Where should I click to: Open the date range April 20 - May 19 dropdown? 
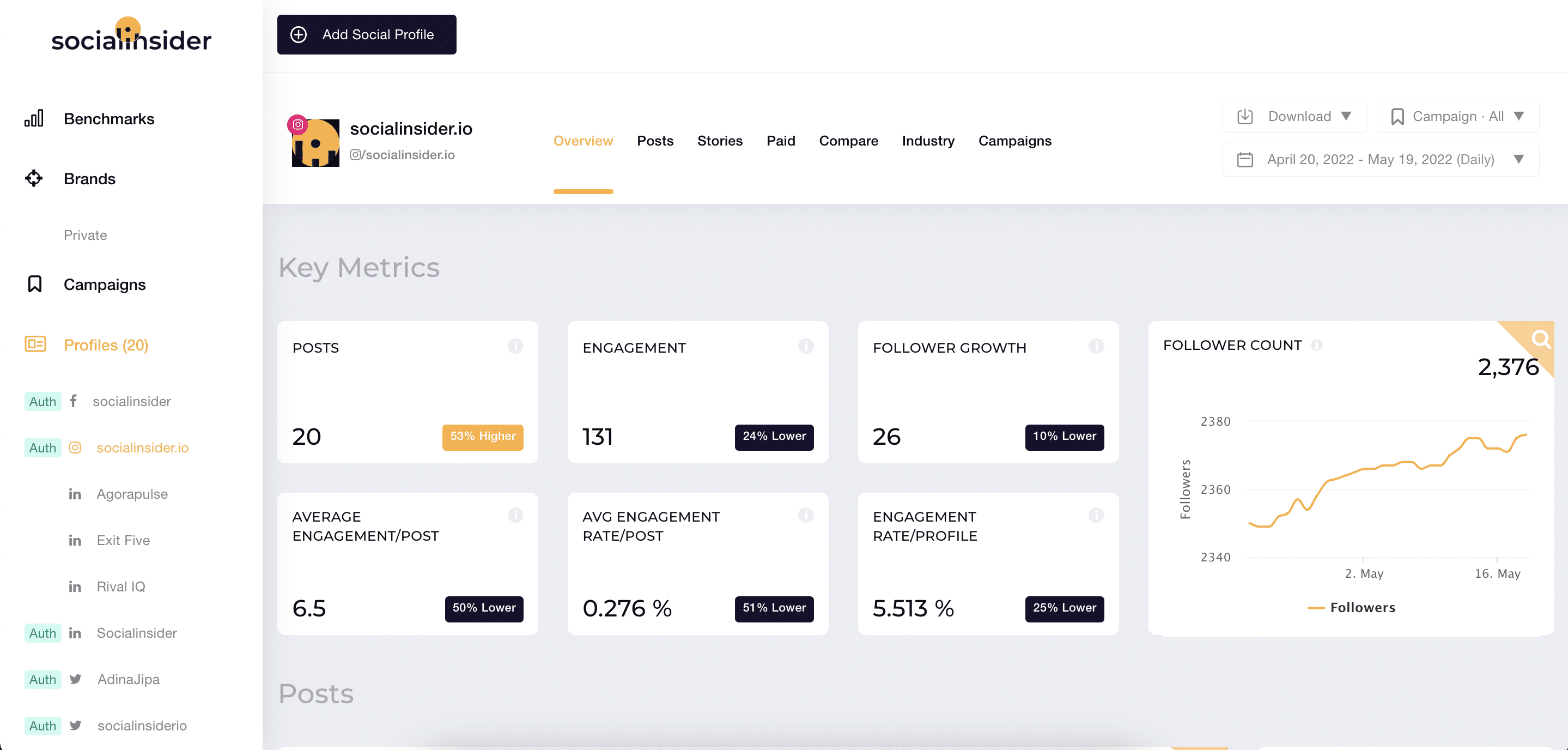pyautogui.click(x=1381, y=160)
